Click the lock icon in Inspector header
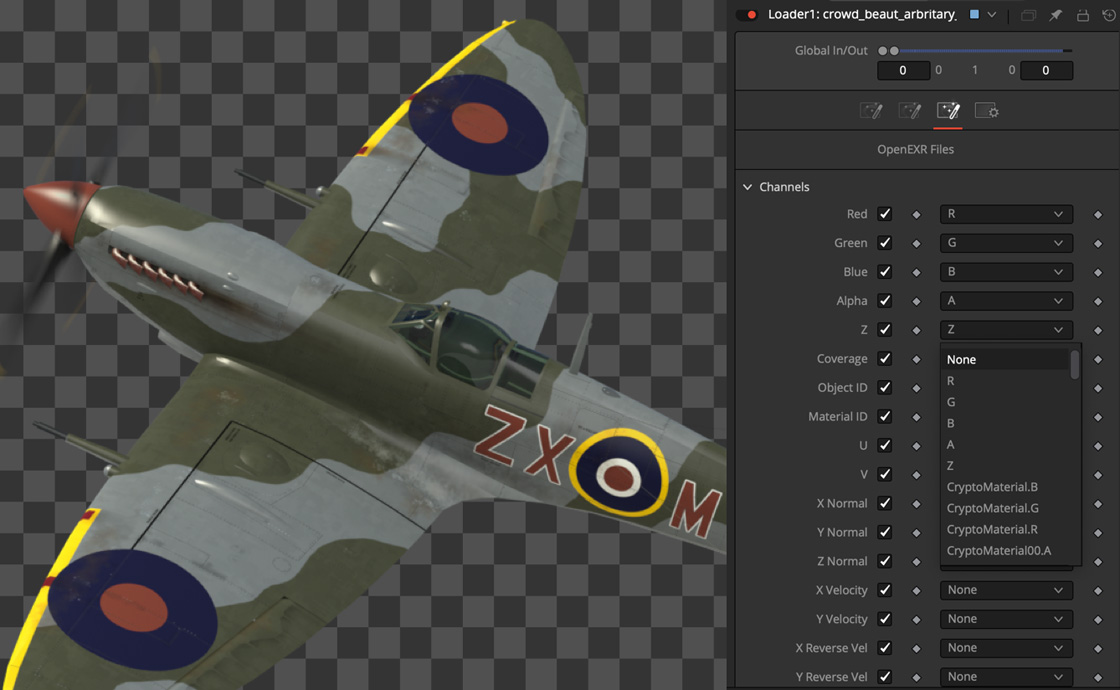 pyautogui.click(x=1082, y=15)
